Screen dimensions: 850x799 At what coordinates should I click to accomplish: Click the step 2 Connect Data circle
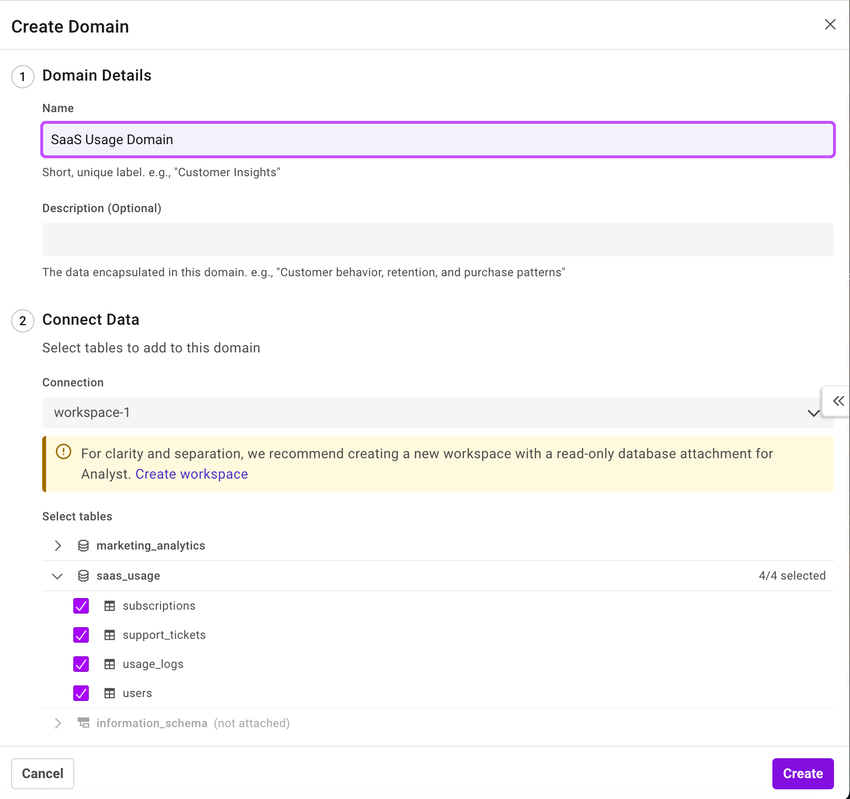[x=22, y=320]
